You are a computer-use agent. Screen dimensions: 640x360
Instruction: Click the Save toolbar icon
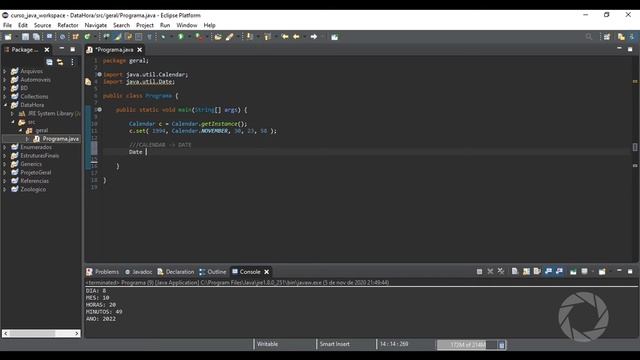[25, 37]
